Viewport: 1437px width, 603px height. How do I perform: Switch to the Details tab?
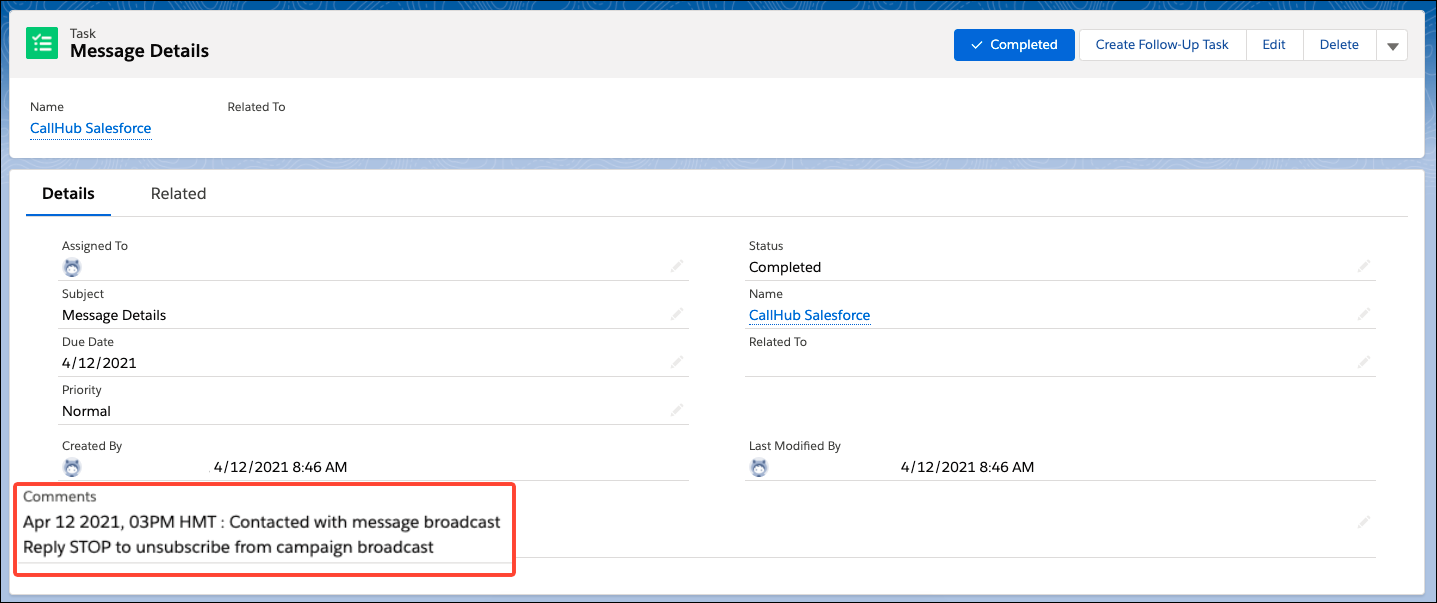(68, 194)
